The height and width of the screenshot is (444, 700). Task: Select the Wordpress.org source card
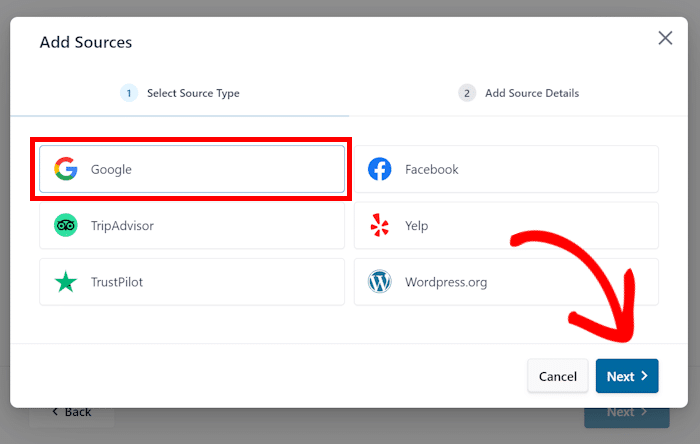tap(506, 282)
